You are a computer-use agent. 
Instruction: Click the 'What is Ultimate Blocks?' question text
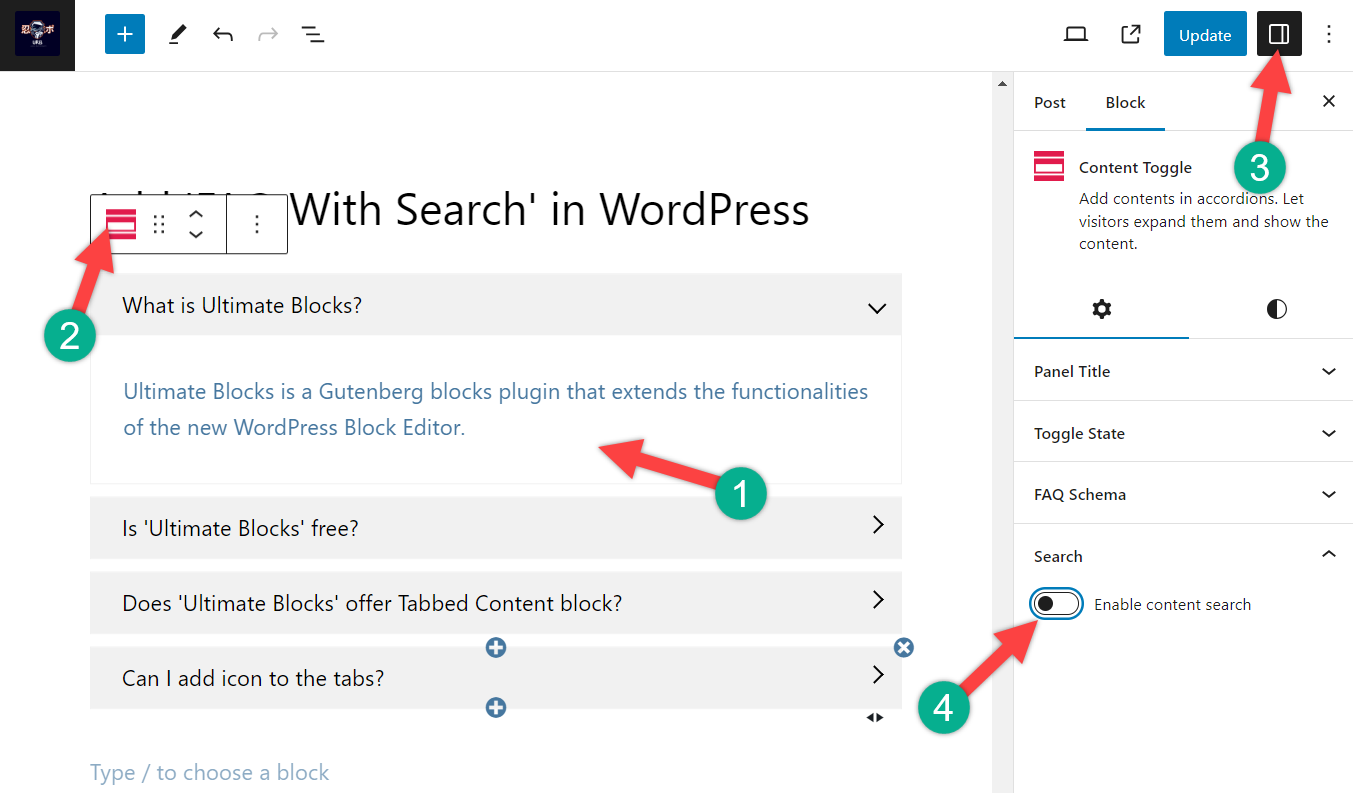click(x=242, y=306)
